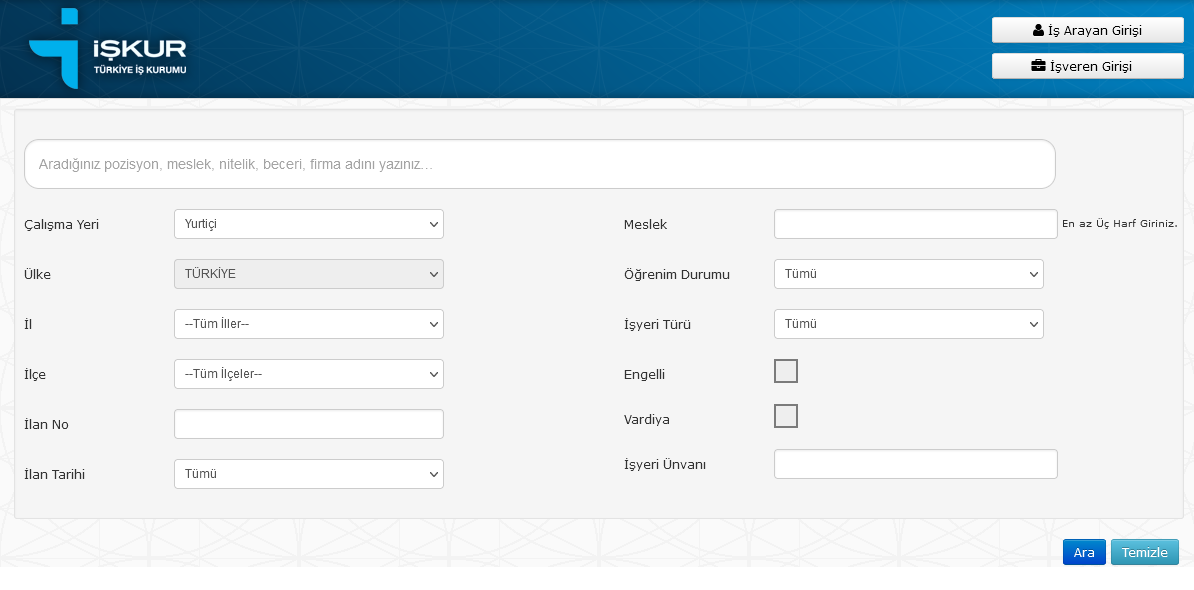Image resolution: width=1194 pixels, height=590 pixels.
Task: Click the main job search text box
Action: coord(540,164)
